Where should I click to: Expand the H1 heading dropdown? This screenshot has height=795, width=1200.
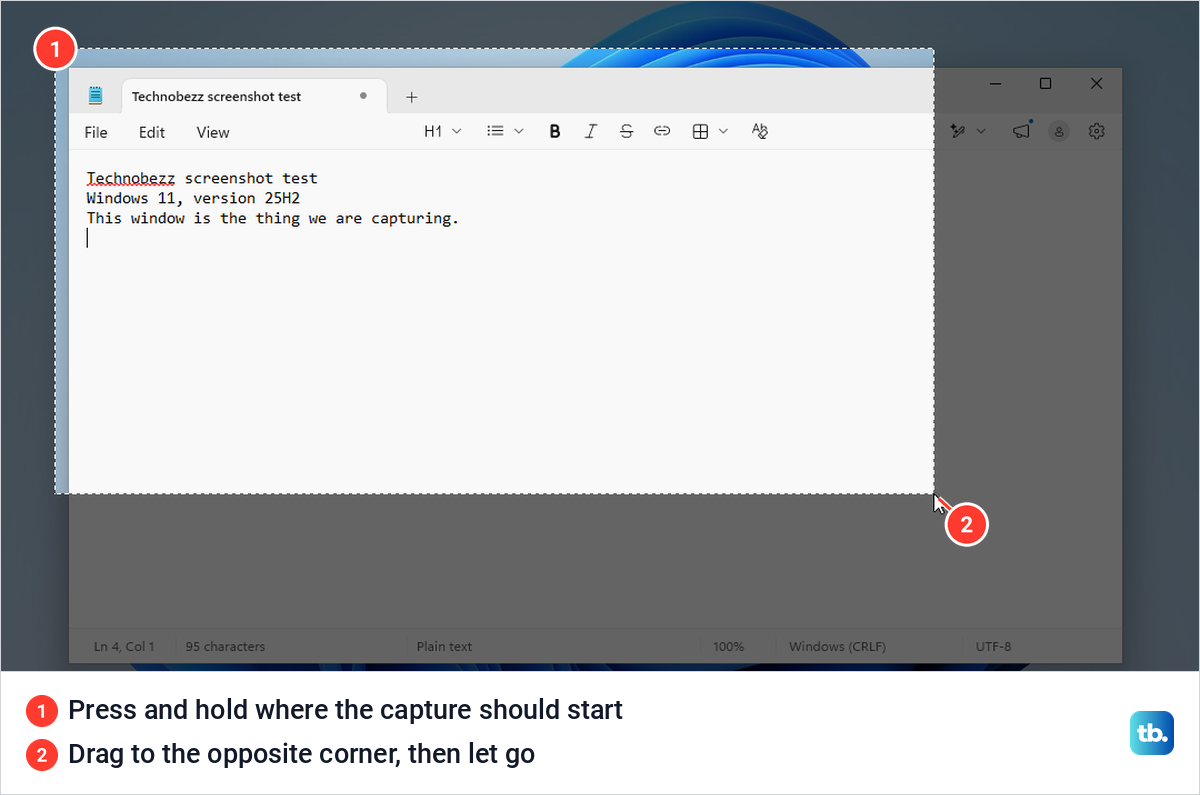tap(443, 131)
